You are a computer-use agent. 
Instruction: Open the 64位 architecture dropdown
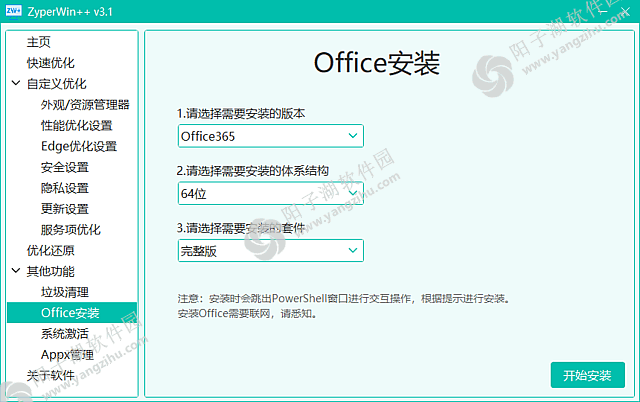[x=271, y=193]
